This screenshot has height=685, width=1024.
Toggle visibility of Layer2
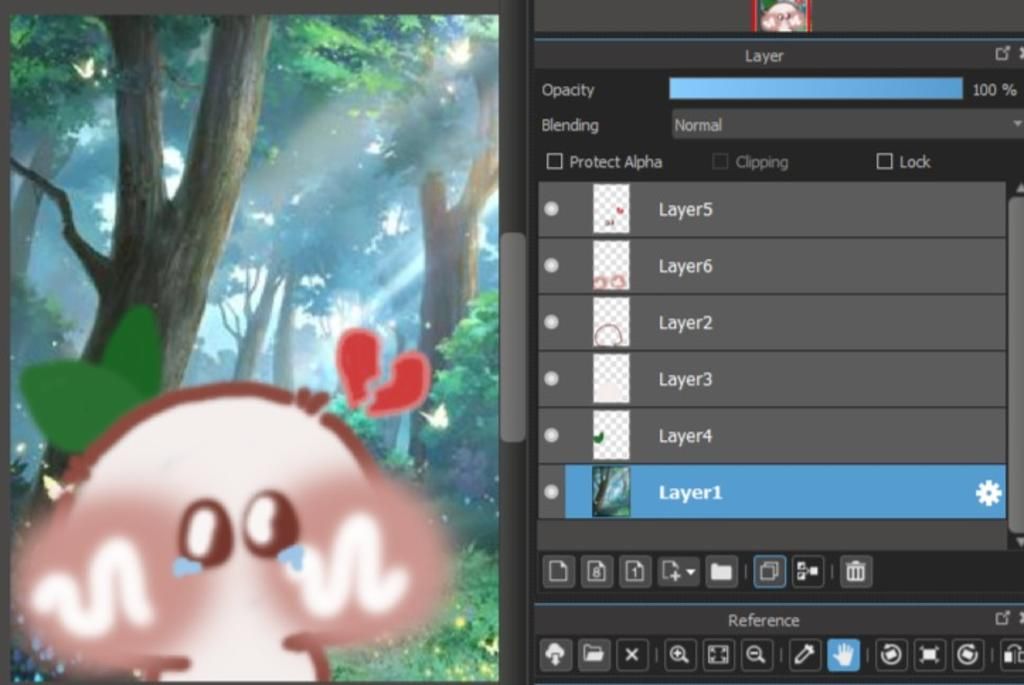pyautogui.click(x=552, y=323)
